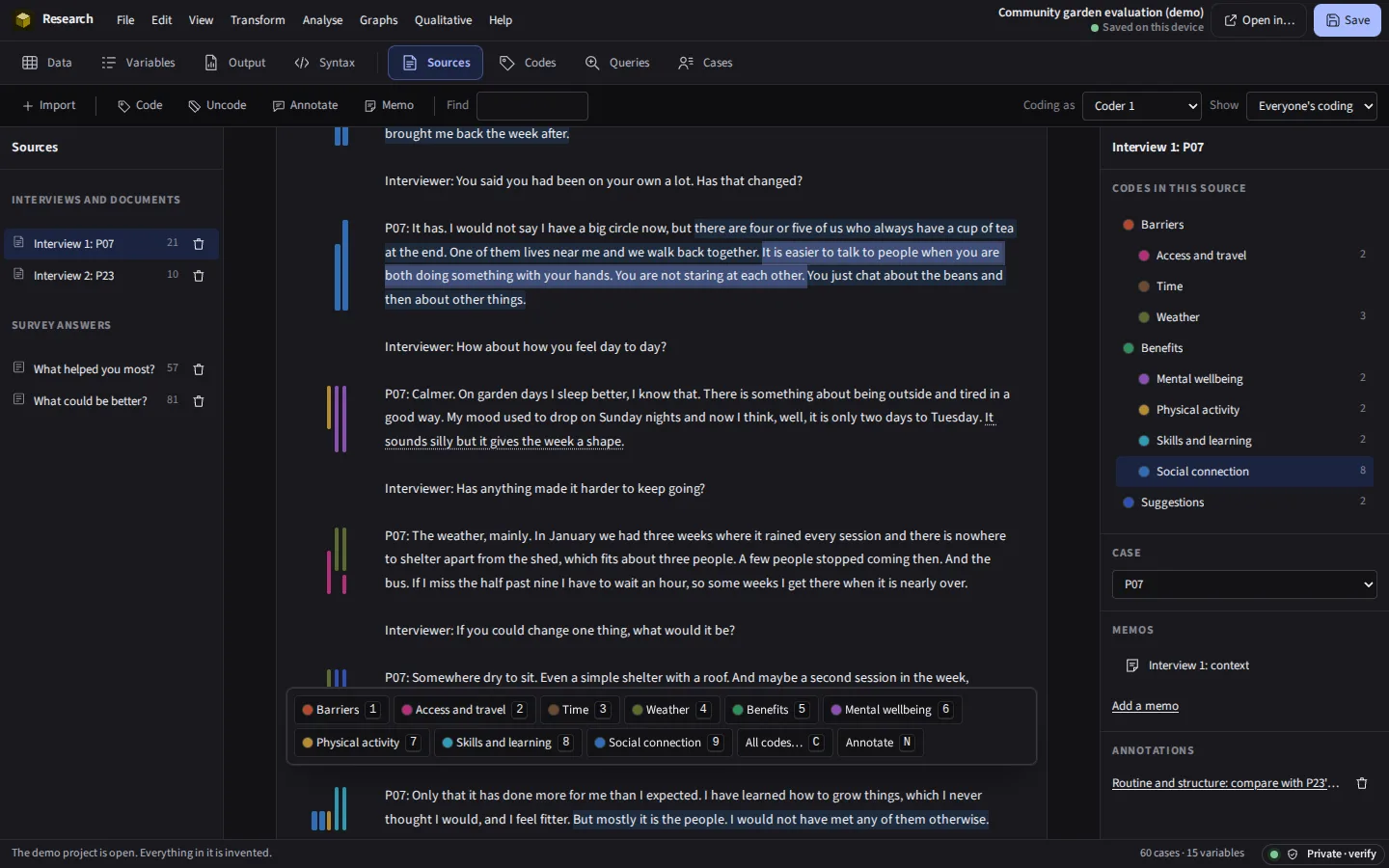Remove 'What helped you most?' using trash icon
The width and height of the screenshot is (1389, 868).
click(x=199, y=369)
